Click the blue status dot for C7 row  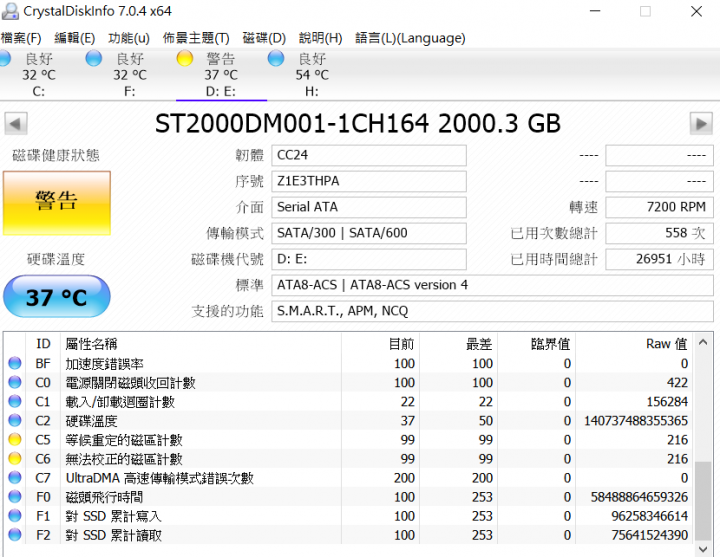(x=15, y=478)
